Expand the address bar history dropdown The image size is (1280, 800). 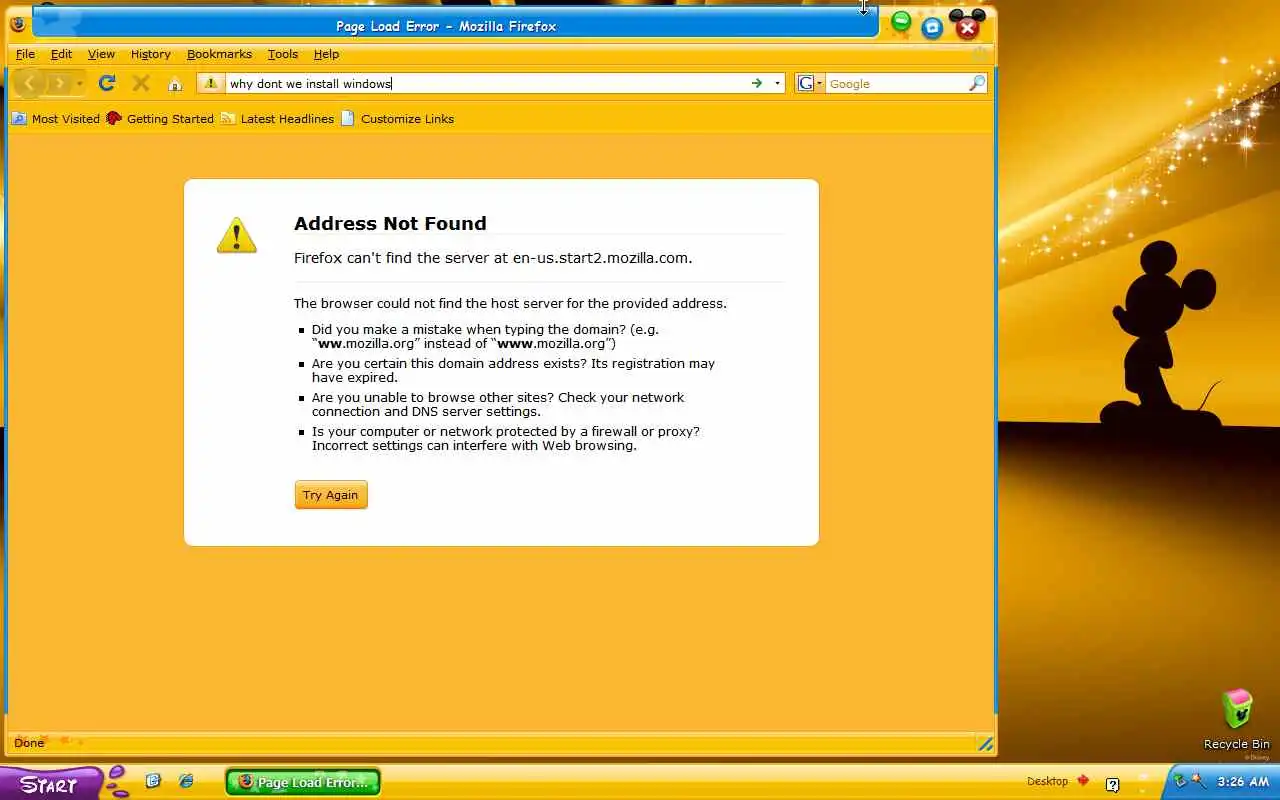778,84
